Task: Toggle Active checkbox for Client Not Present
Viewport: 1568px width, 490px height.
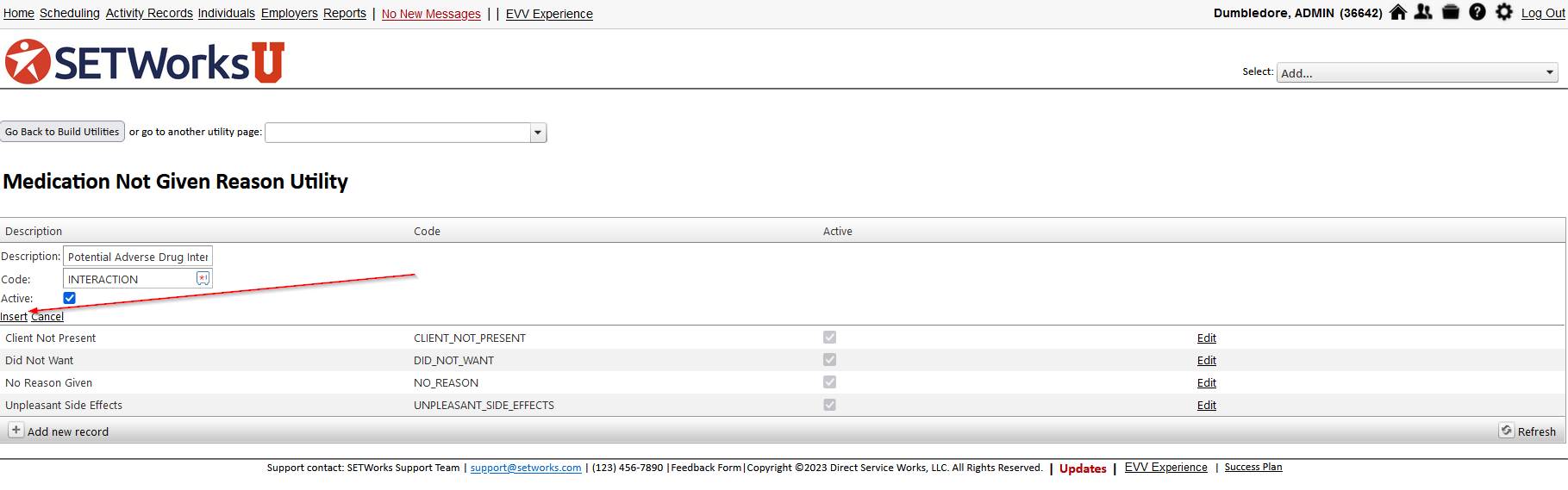Action: 829,338
